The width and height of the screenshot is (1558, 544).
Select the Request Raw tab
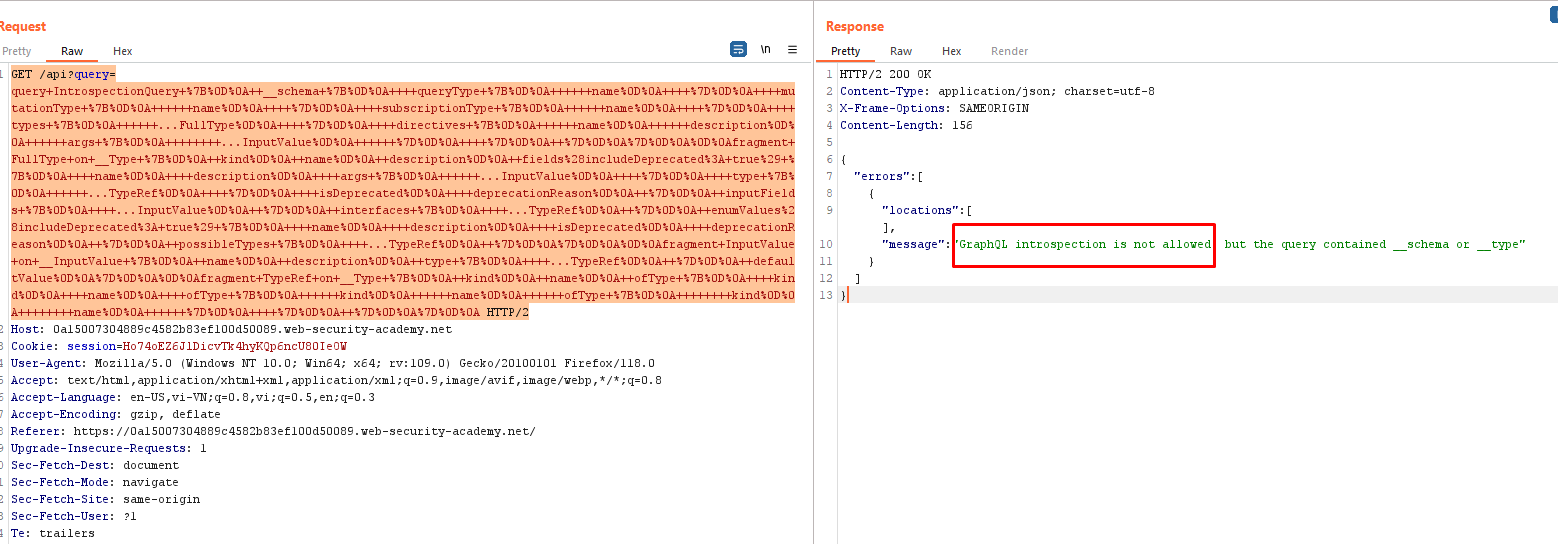tap(72, 51)
